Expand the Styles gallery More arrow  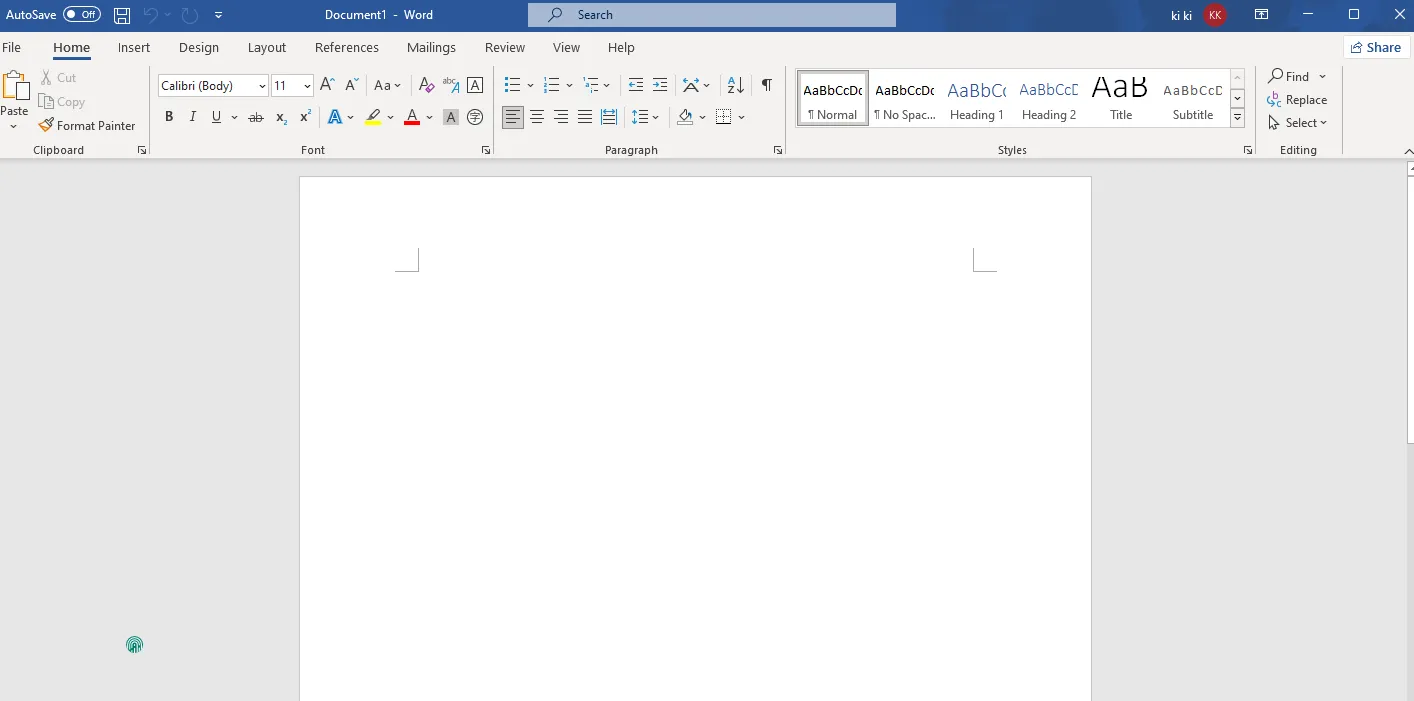1237,118
